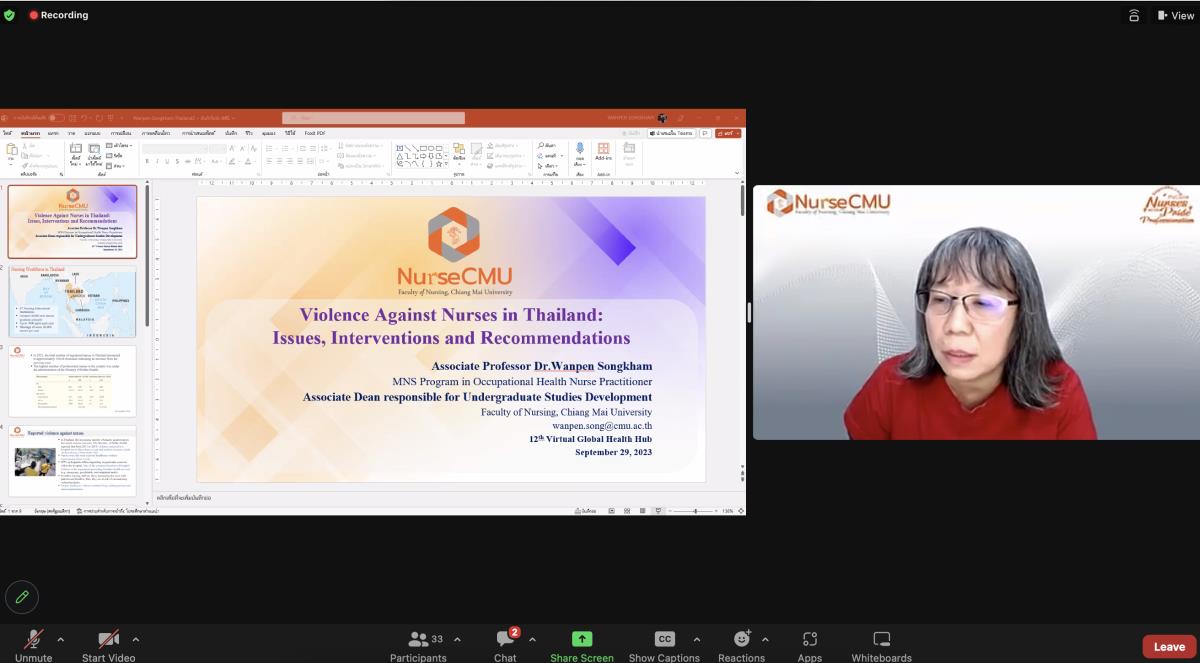The image size is (1200, 663).
Task: Click the slide title 'Violence Against Nurses in Thailand:'
Action: pyautogui.click(x=451, y=315)
